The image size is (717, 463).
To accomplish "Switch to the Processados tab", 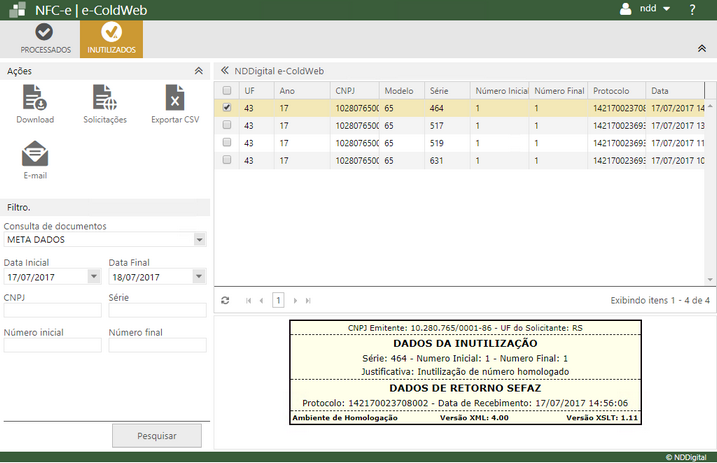I will coord(46,38).
